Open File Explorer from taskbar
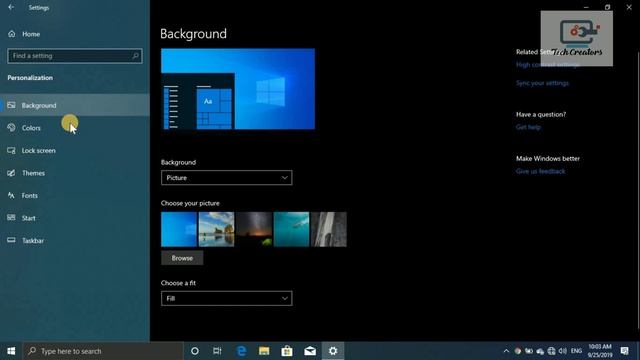Viewport: 640px width, 360px height. click(264, 351)
